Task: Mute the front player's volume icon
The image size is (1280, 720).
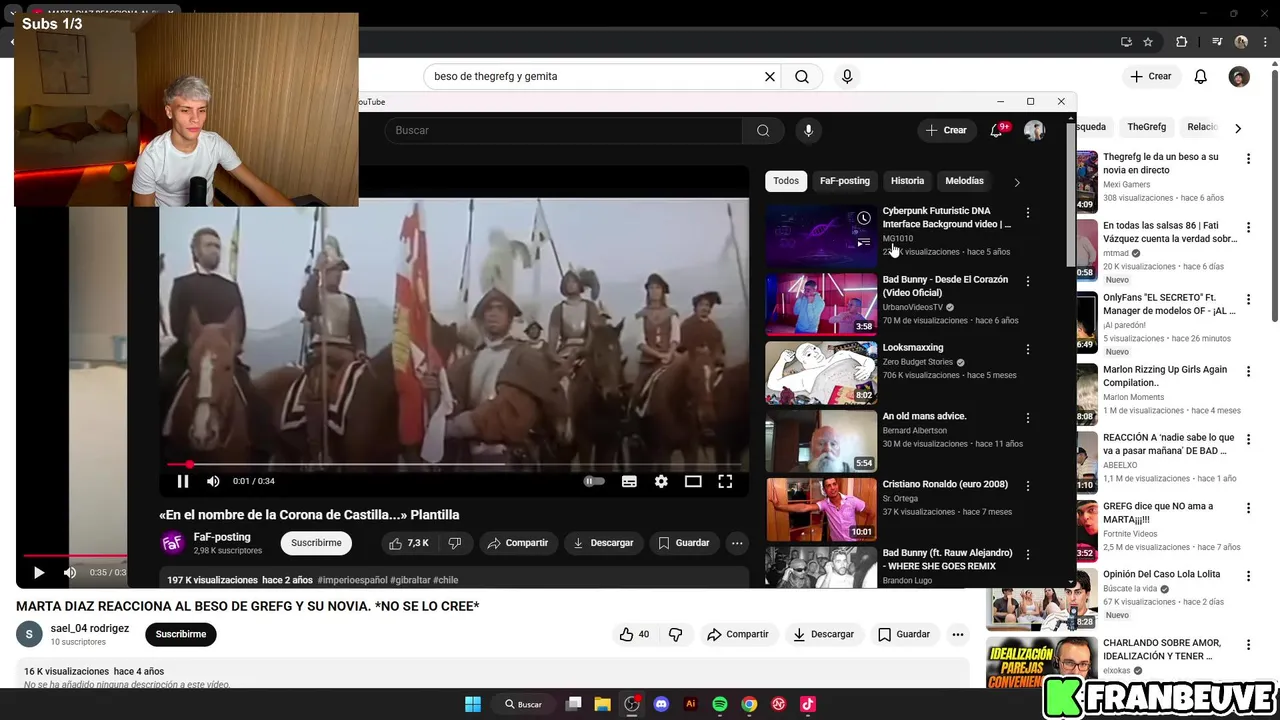Action: click(x=213, y=481)
